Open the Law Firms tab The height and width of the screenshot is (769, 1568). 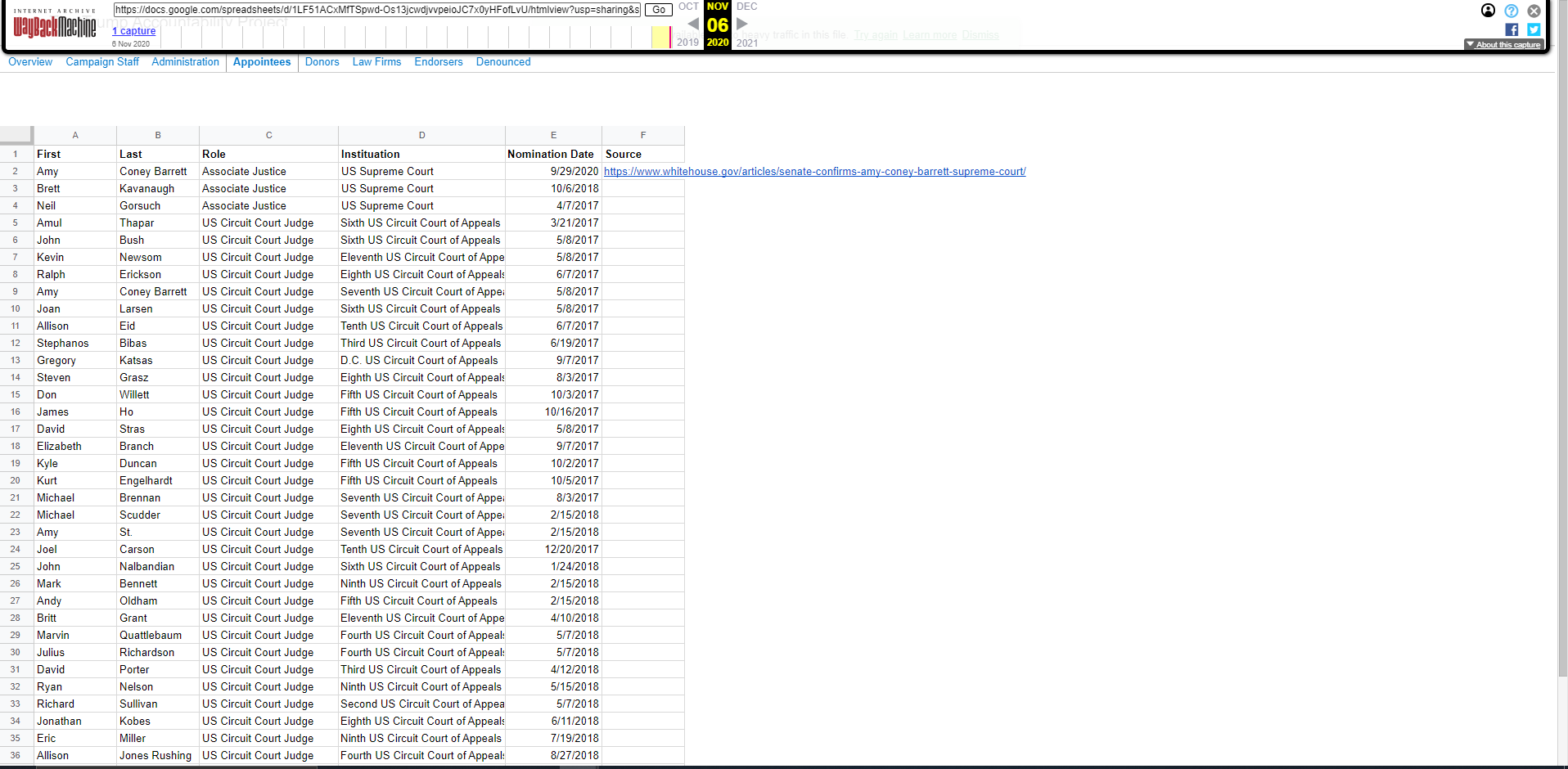point(376,62)
